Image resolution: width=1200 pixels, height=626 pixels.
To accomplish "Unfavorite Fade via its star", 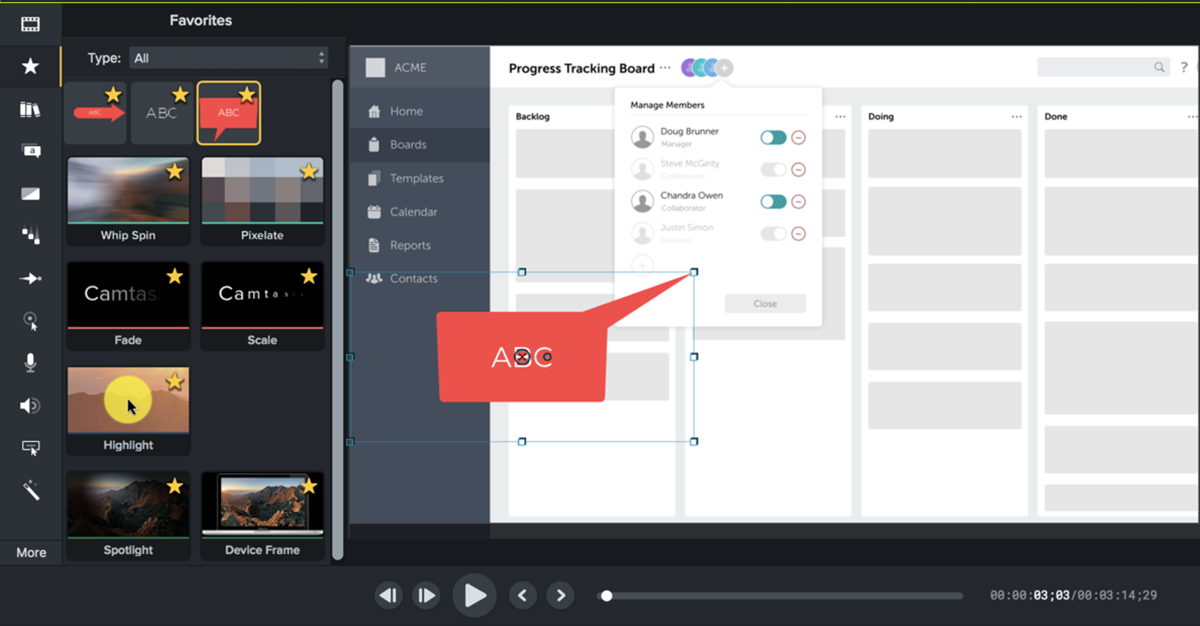I will [175, 275].
